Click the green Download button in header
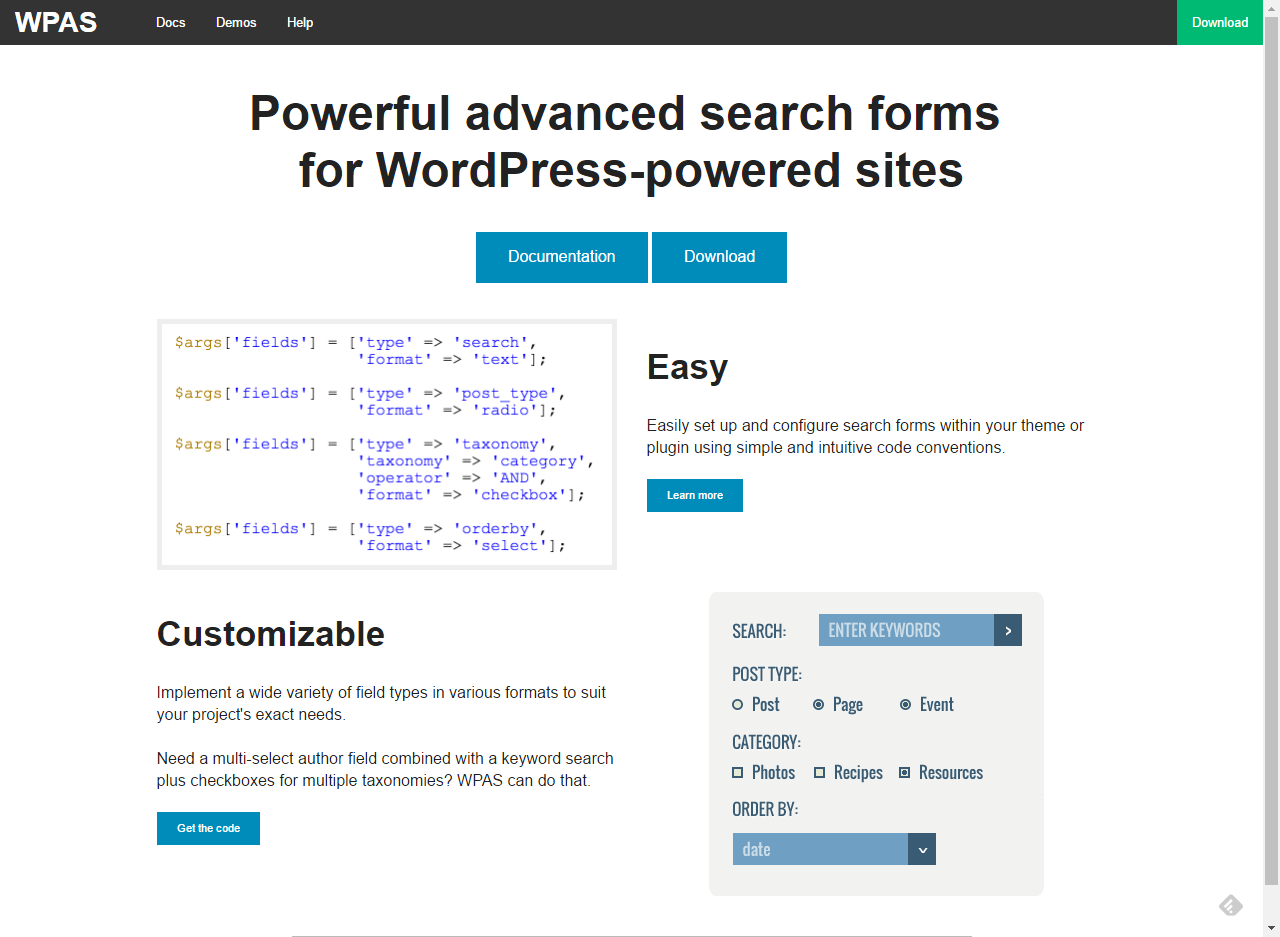The width and height of the screenshot is (1280, 937). click(1220, 22)
